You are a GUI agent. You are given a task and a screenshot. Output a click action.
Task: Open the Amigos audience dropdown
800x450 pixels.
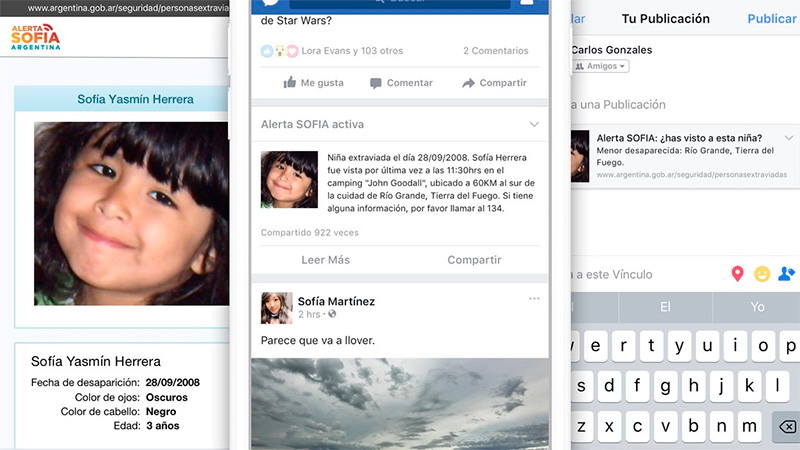click(600, 66)
